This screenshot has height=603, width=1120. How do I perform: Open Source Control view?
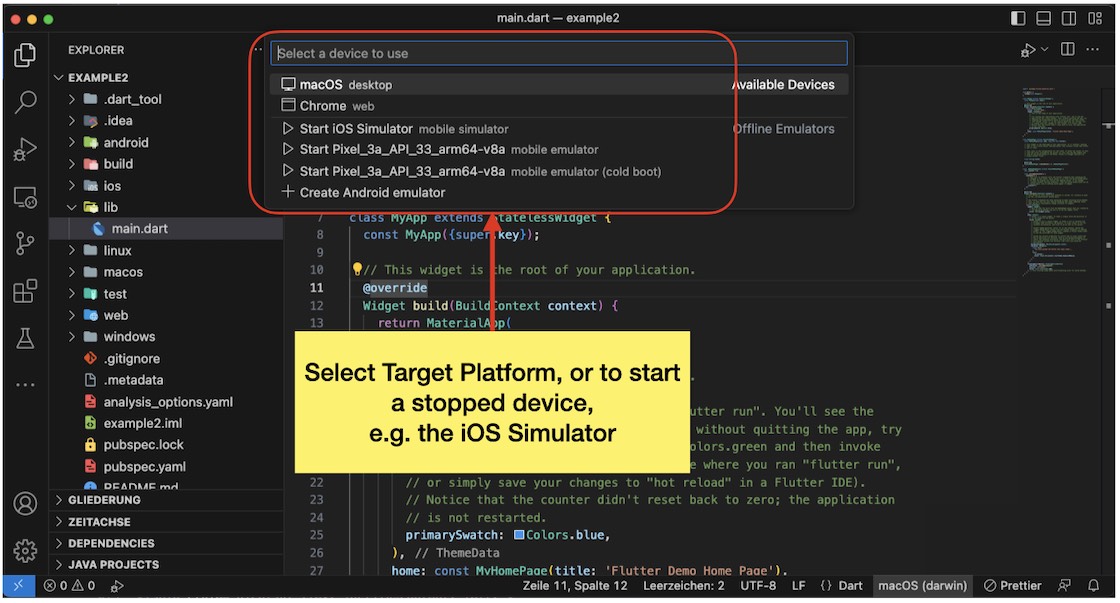click(x=25, y=244)
